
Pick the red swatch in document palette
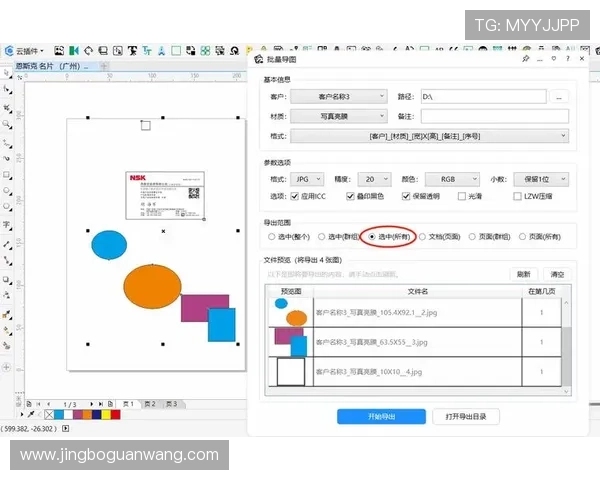(x=116, y=415)
